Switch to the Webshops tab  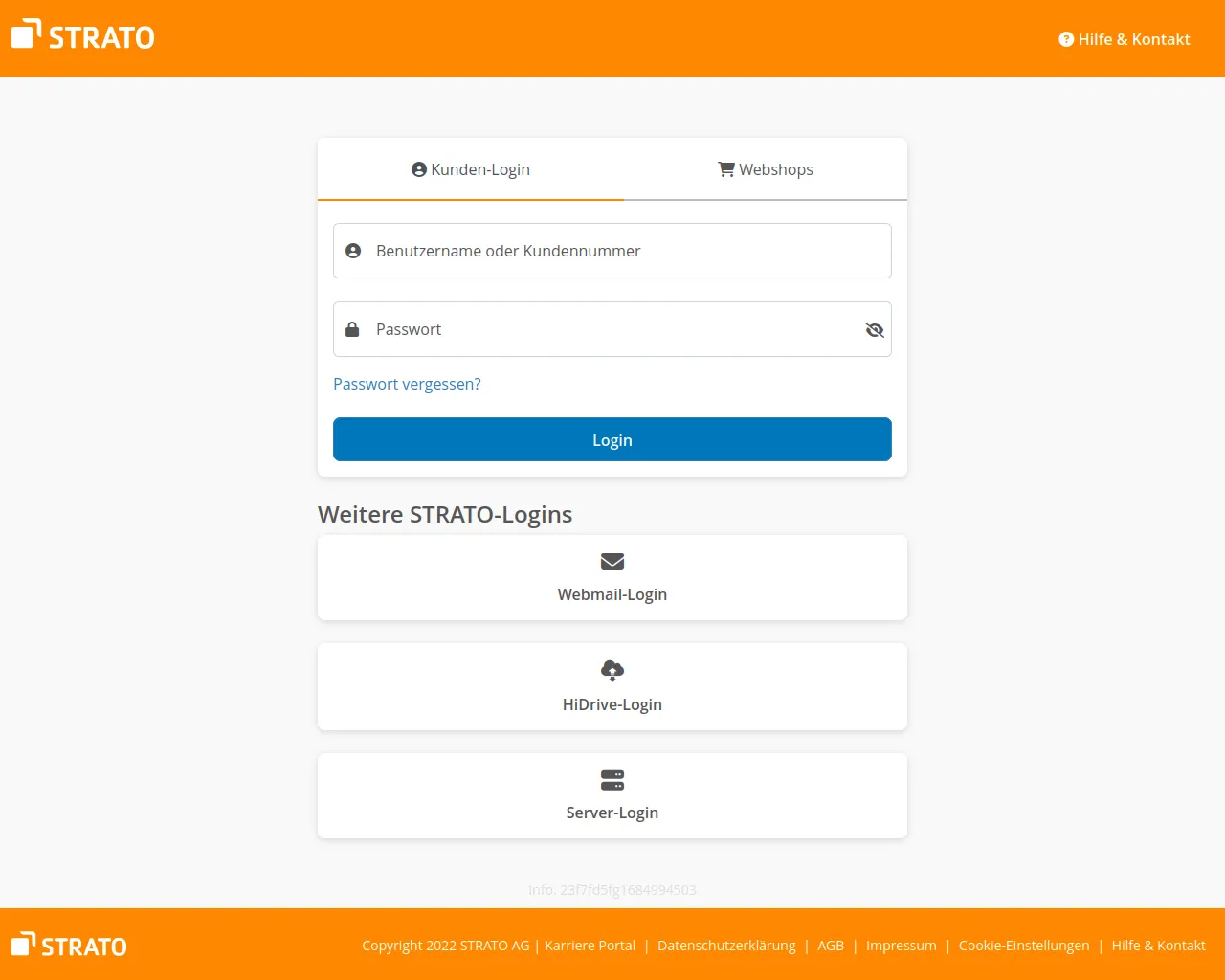pyautogui.click(x=766, y=169)
